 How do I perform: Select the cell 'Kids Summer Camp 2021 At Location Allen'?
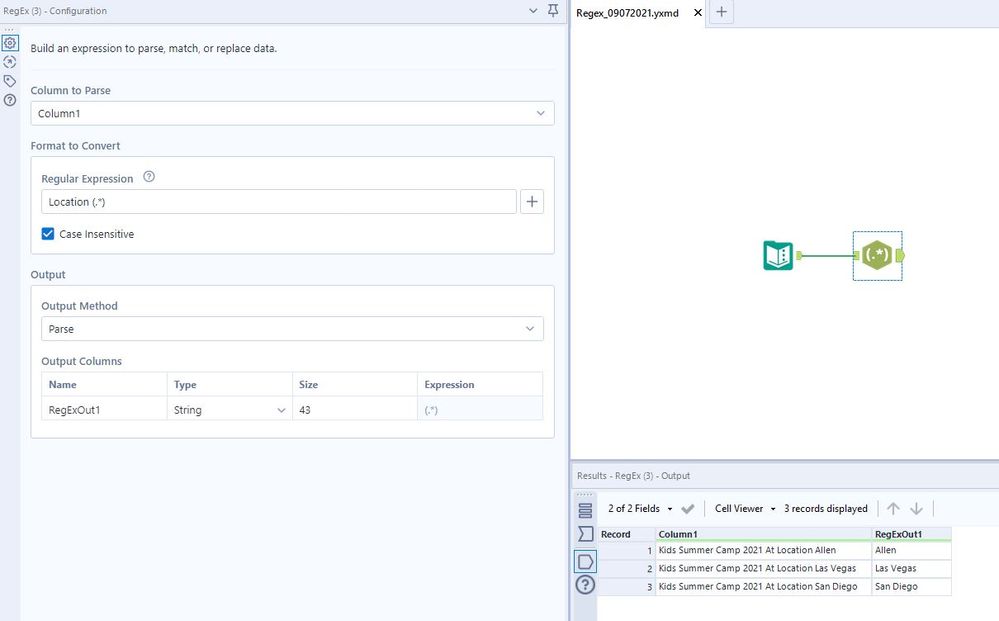pyautogui.click(x=763, y=550)
